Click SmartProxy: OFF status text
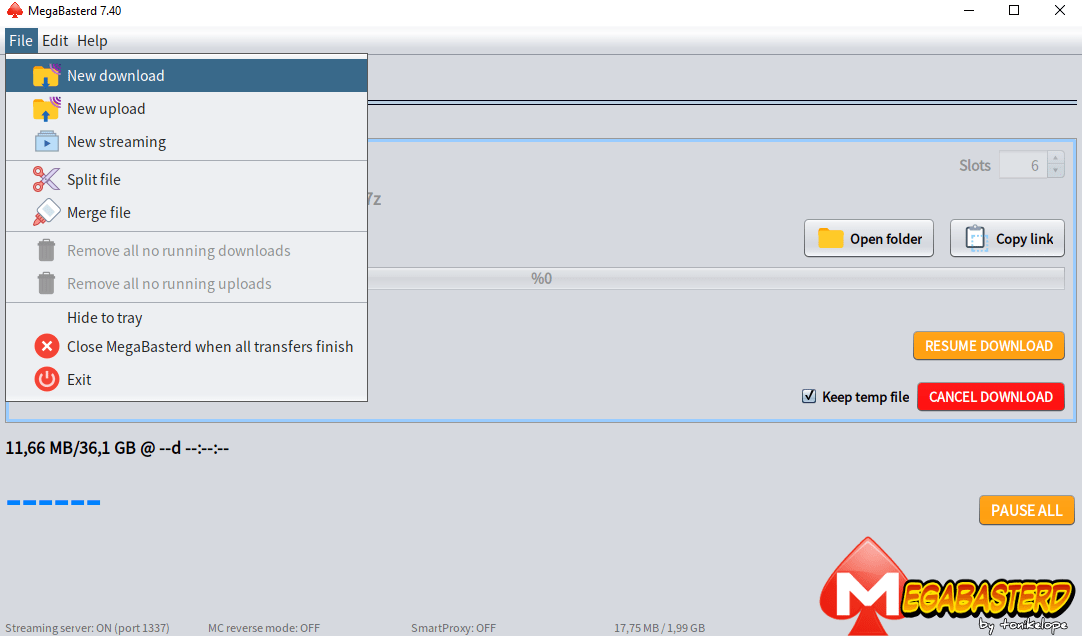Viewport: 1082px width, 636px height. pyautogui.click(x=453, y=628)
